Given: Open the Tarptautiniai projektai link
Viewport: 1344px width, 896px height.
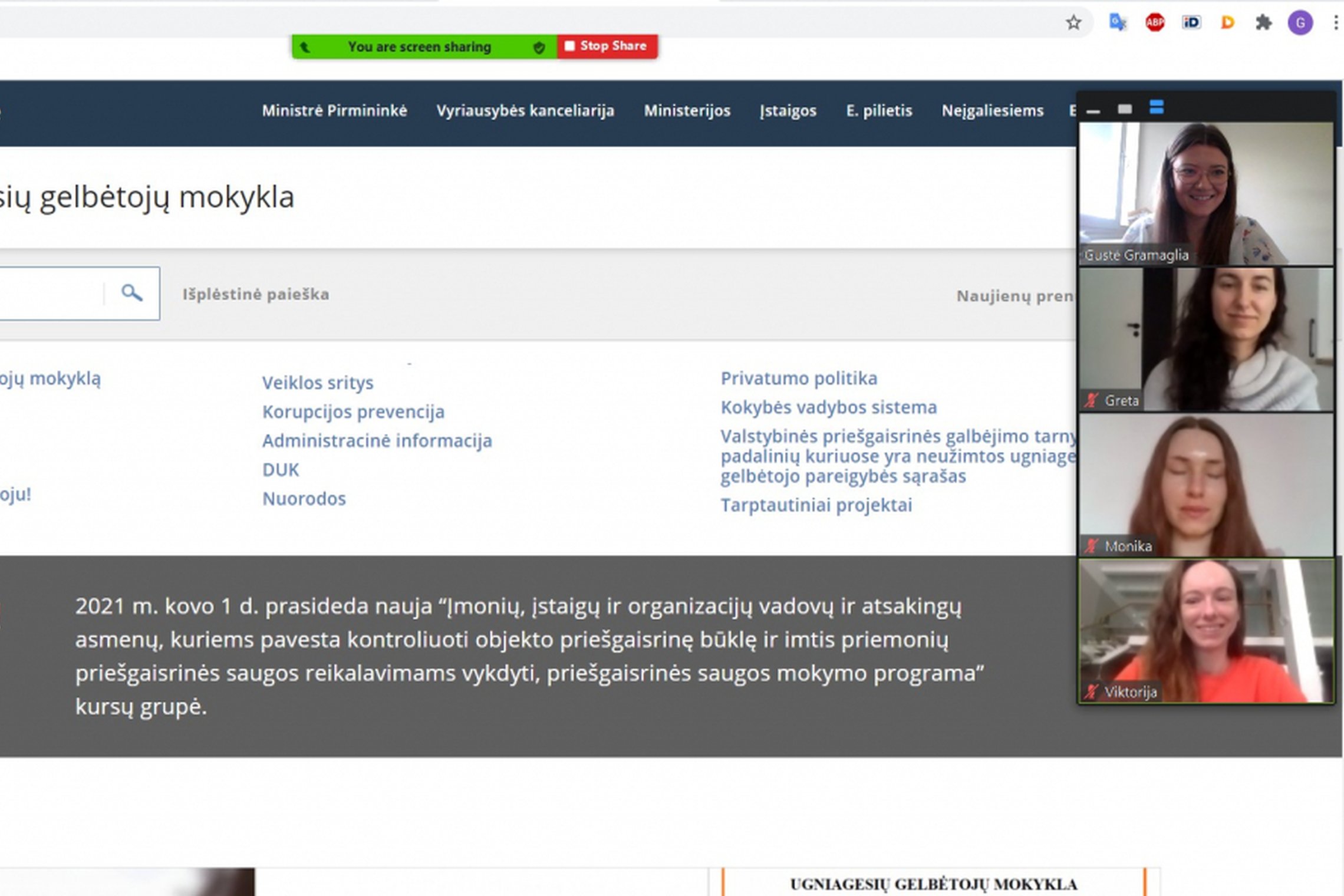Looking at the screenshot, I should pos(816,505).
